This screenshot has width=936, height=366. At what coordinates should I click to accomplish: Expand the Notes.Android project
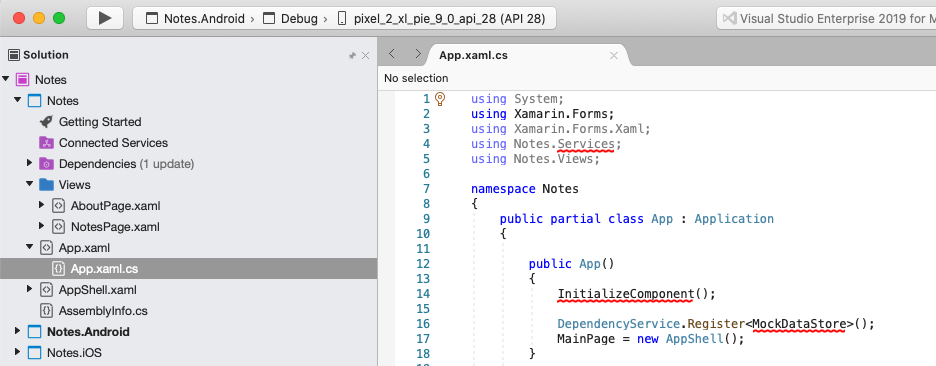18,332
